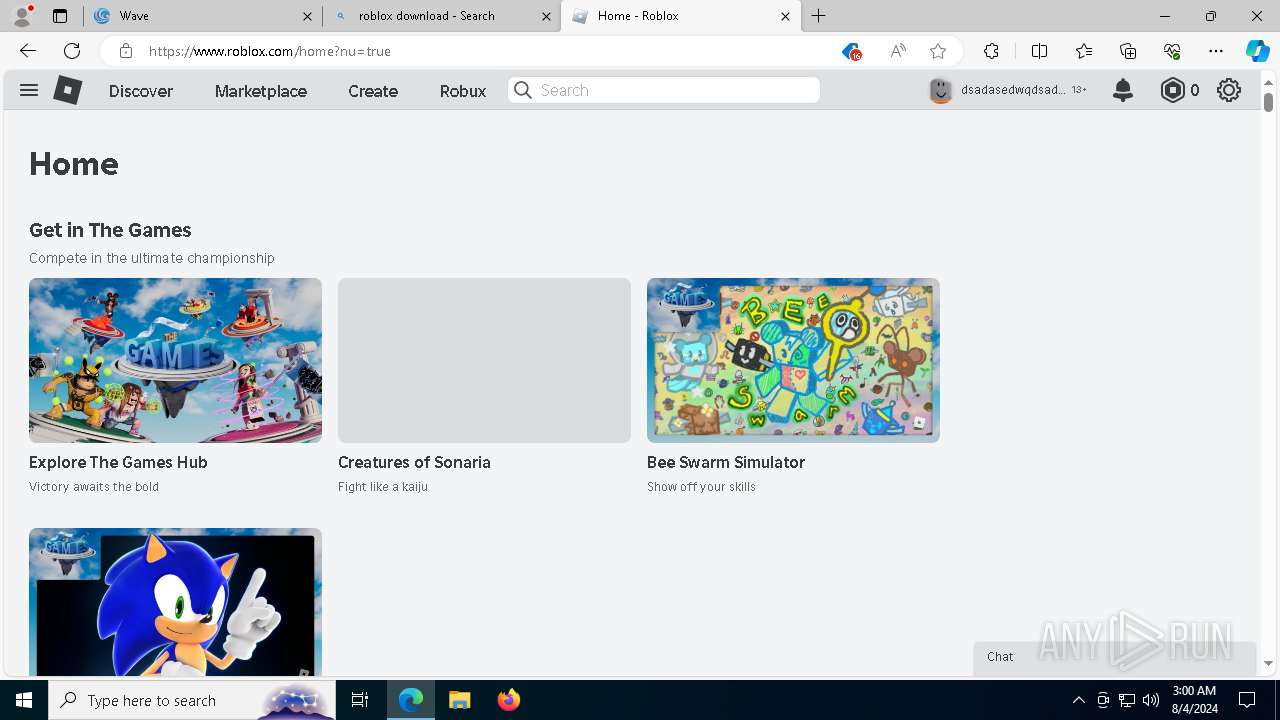Screen dimensions: 1280x720
Task: Close the Wave tab
Action: coord(307,16)
